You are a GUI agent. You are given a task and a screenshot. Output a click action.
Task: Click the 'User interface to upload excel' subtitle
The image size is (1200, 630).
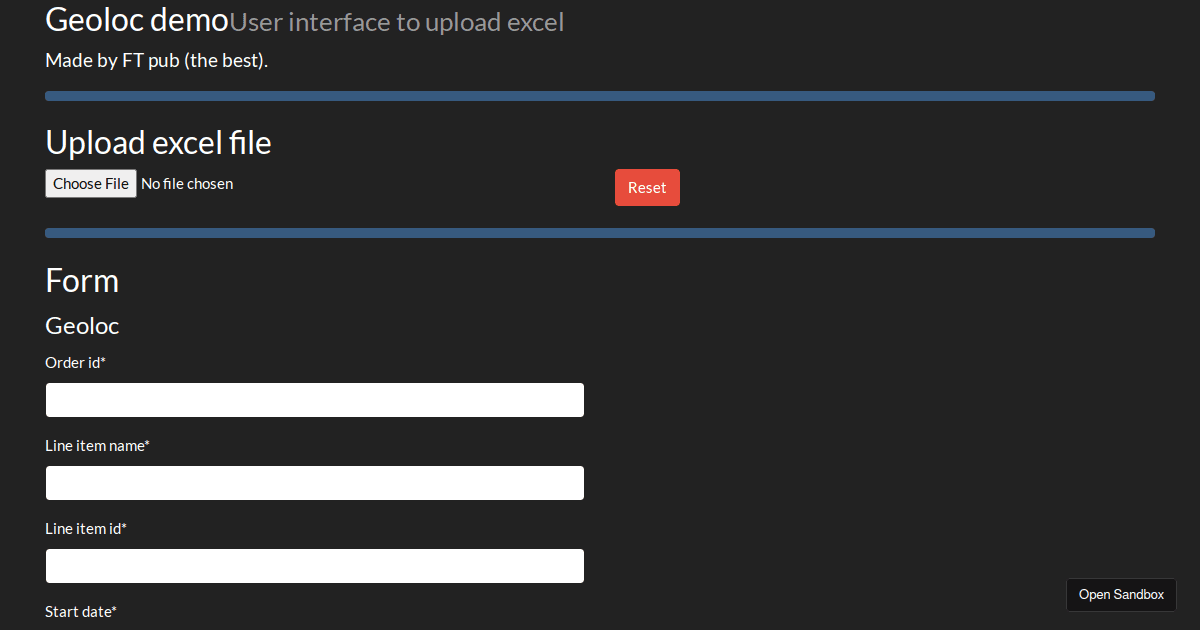(x=396, y=22)
